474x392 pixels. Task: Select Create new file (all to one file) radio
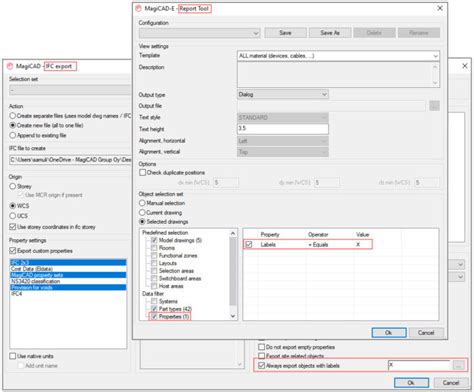13,125
